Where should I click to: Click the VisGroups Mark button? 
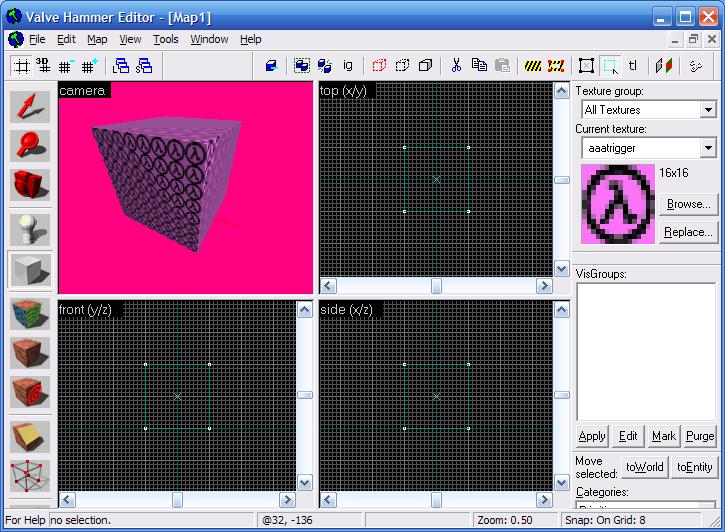(x=664, y=436)
